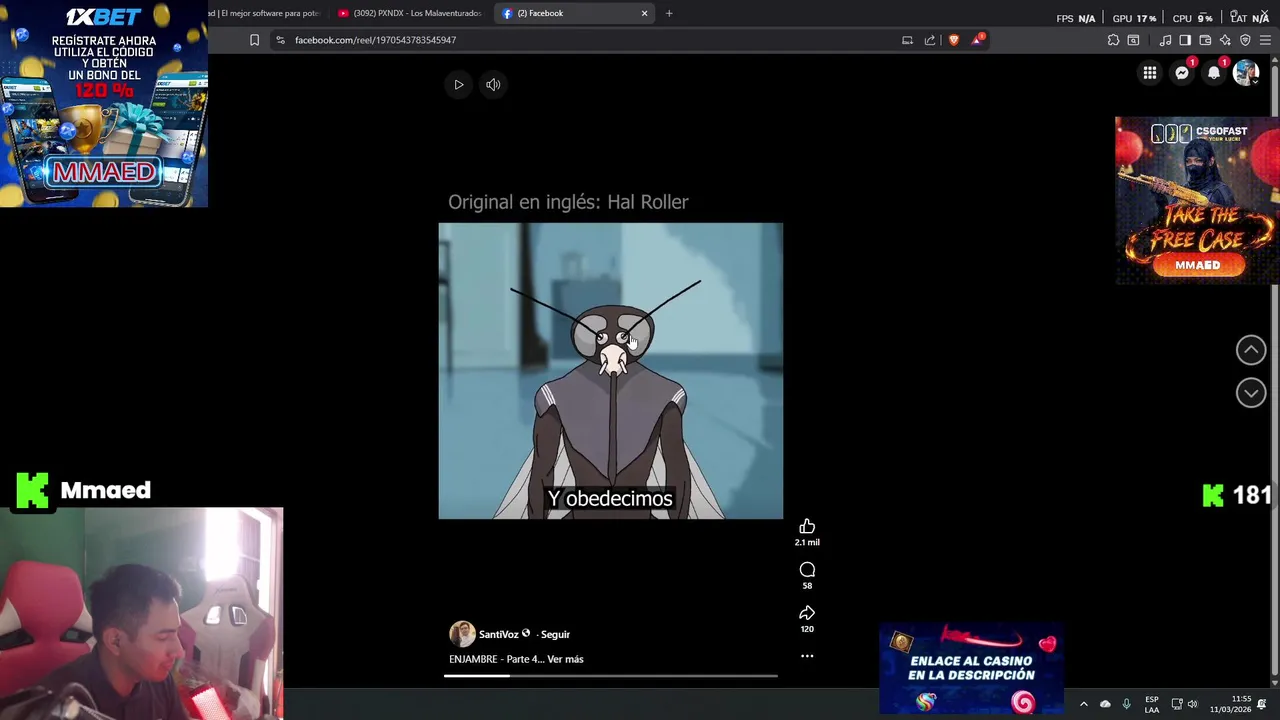The width and height of the screenshot is (1280, 720).
Task: Open clock showing 11:55
Action: click(x=1231, y=704)
